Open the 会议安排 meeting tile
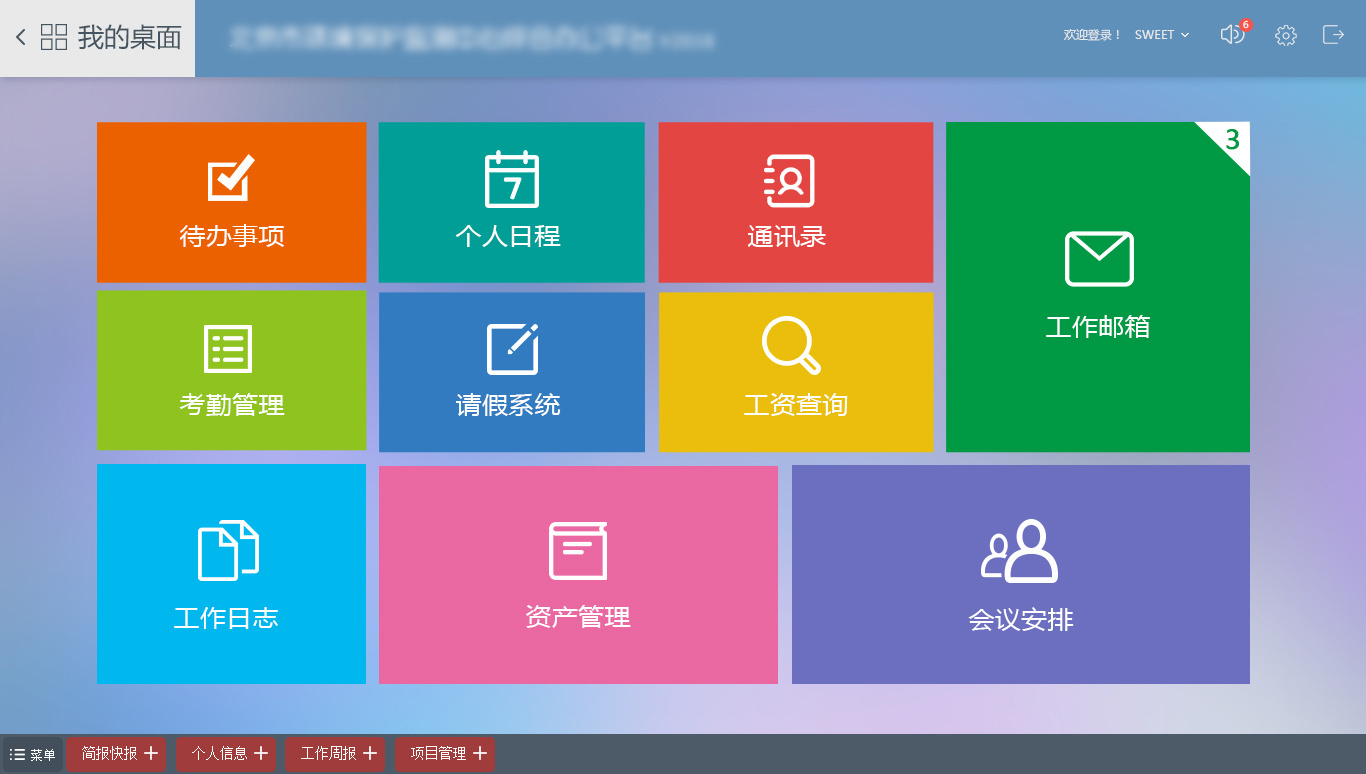Screen dimensions: 1366x774 tap(1020, 574)
